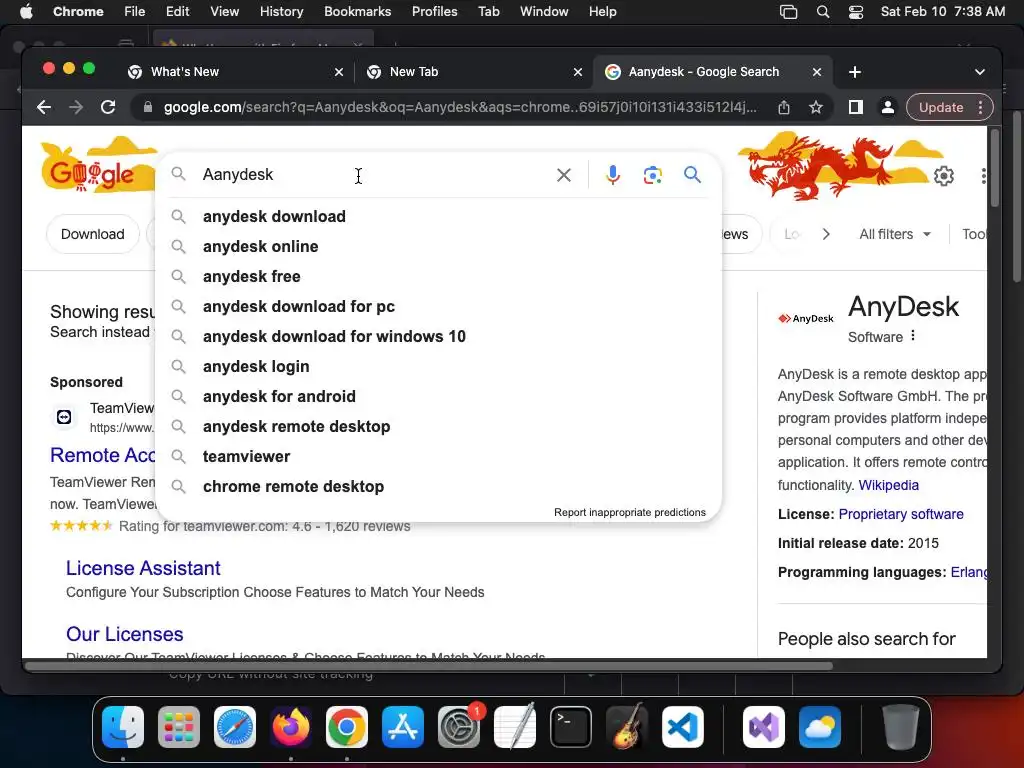
Task: Click the Download filter chip
Action: click(x=93, y=234)
